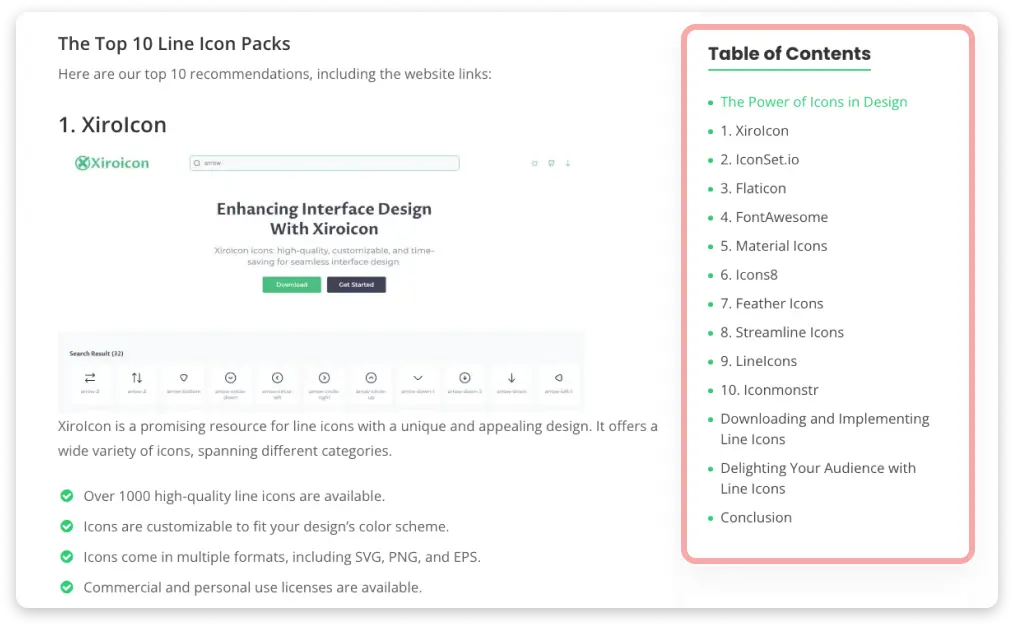Select the horizontal swap arrows icon
Screen dimensions: 1014x628
pyautogui.click(x=90, y=378)
